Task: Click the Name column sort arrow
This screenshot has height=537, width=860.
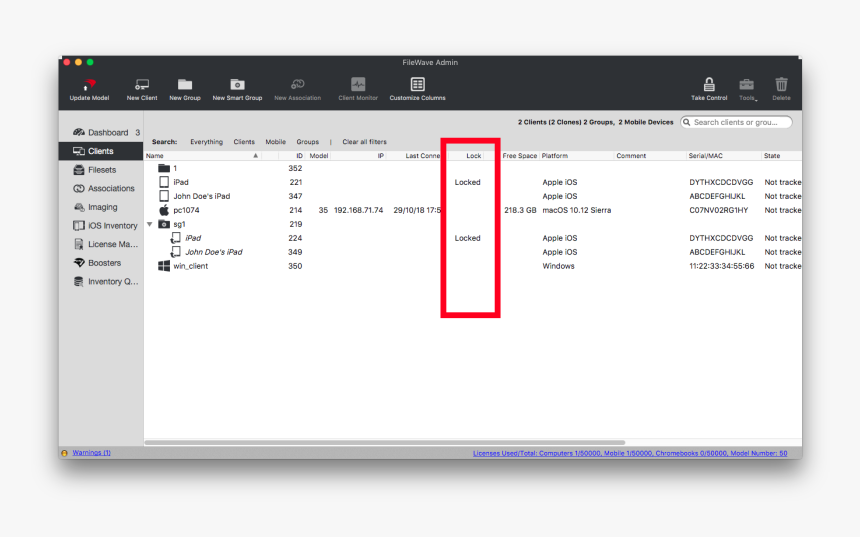Action: coord(255,156)
